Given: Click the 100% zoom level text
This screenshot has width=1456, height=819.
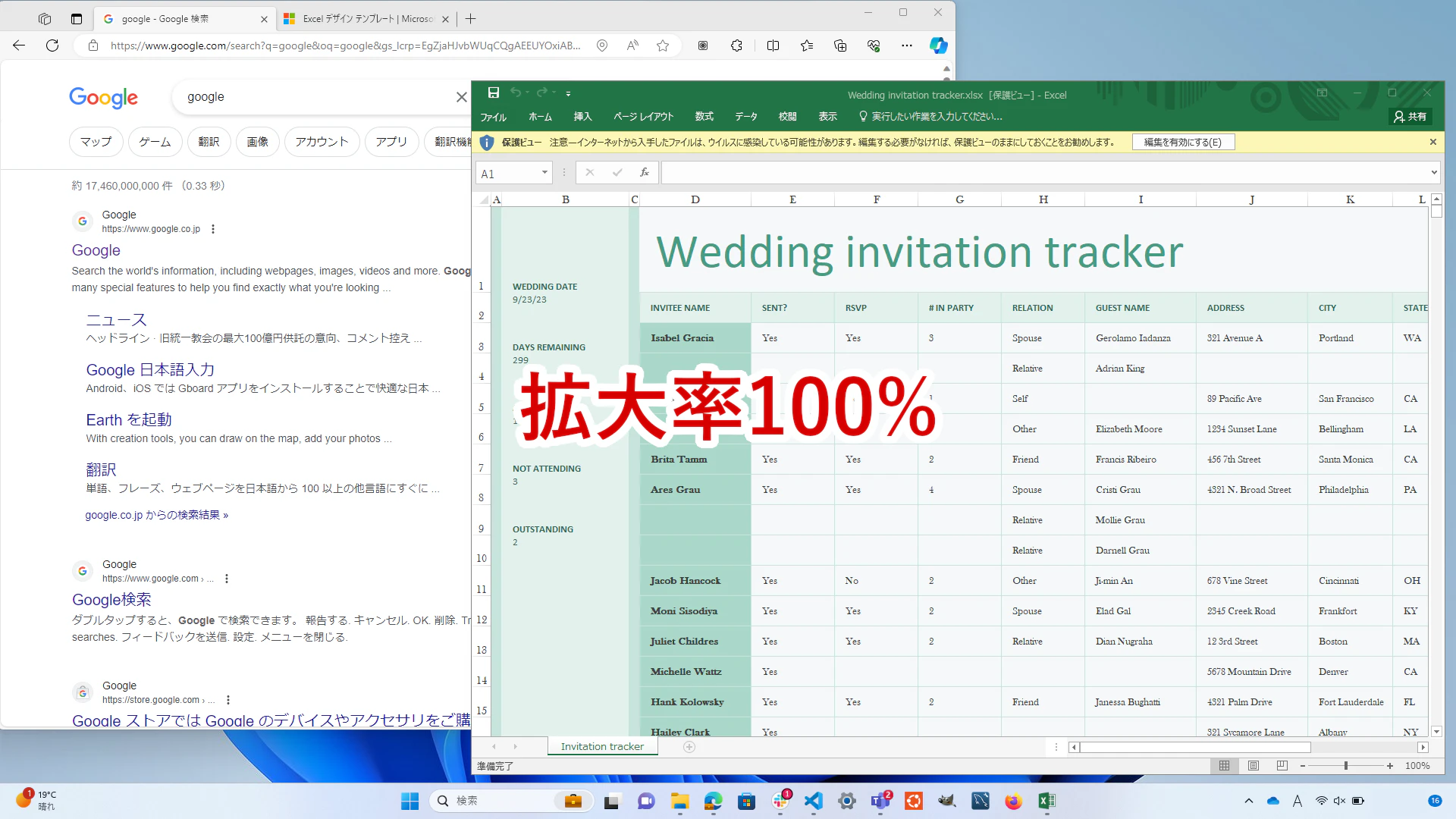Looking at the screenshot, I should click(1417, 766).
